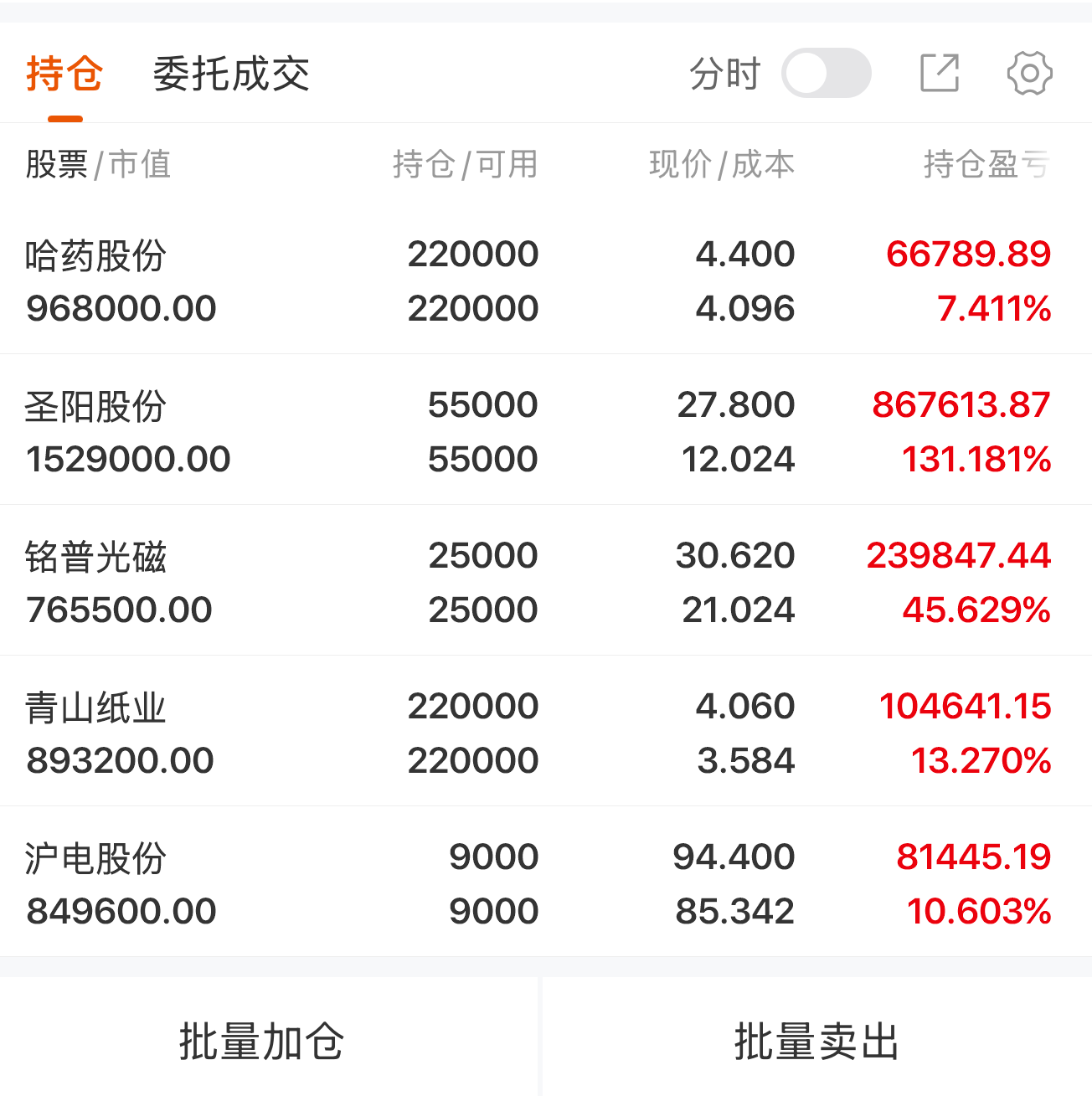Screen dimensions: 1092x1096
Task: Open the 铭普光磁 holding row
Action: tap(546, 581)
